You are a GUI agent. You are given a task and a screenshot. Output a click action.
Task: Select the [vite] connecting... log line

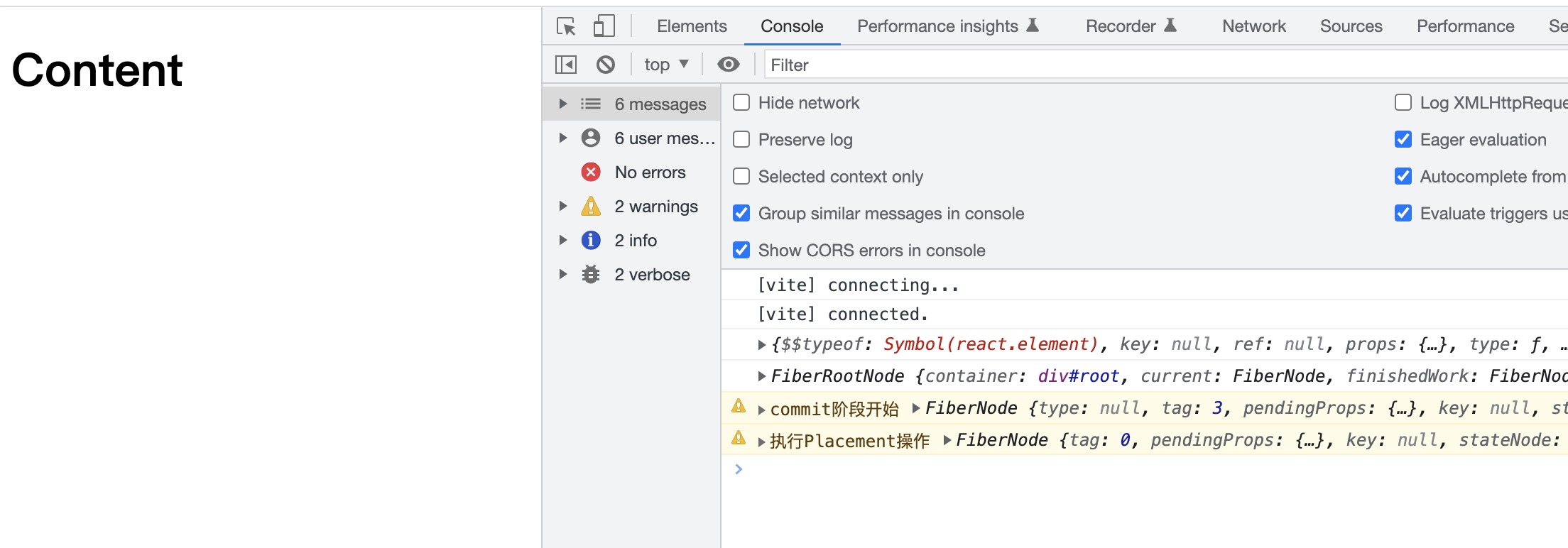858,285
